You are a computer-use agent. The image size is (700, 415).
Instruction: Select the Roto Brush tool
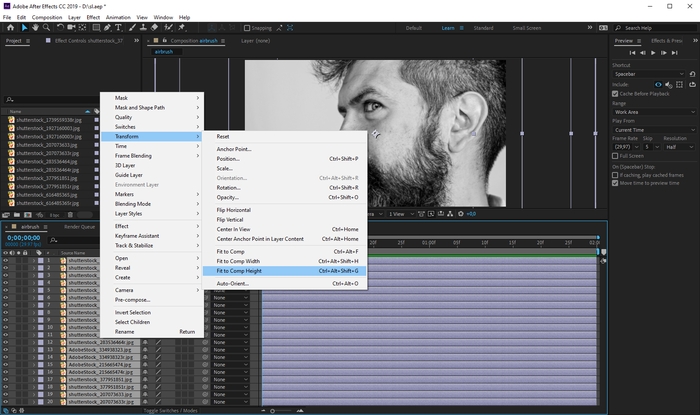pos(168,28)
